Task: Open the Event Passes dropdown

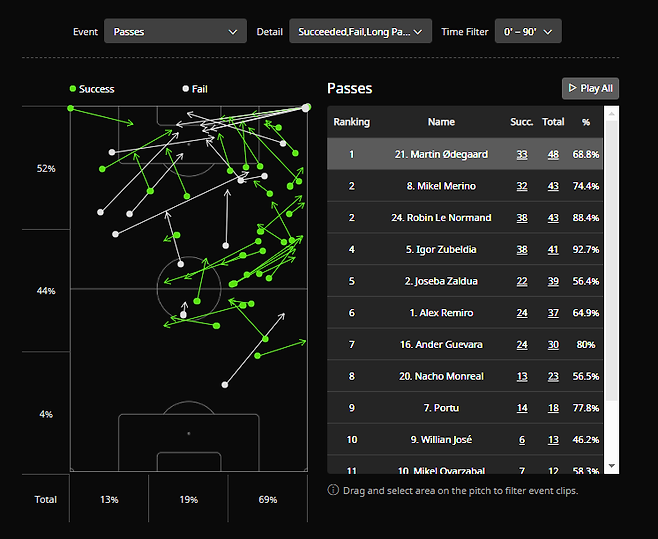Action: click(175, 32)
